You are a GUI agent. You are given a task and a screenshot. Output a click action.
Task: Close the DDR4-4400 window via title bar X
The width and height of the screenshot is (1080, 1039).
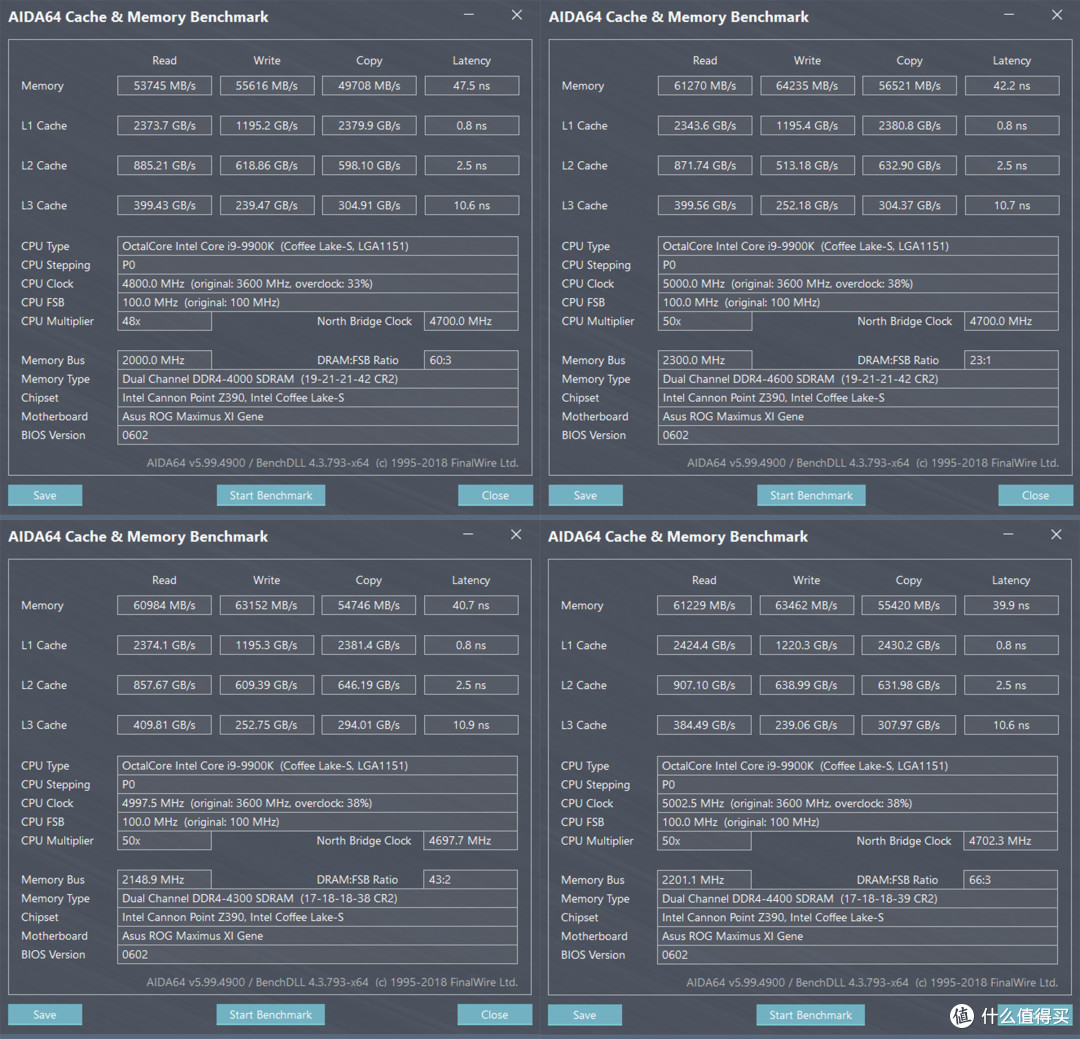1056,535
